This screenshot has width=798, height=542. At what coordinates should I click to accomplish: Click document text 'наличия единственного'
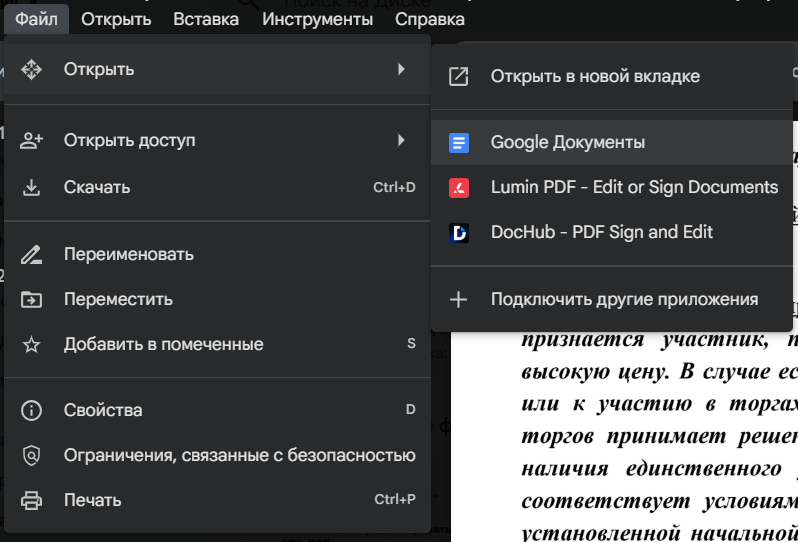coord(651,468)
